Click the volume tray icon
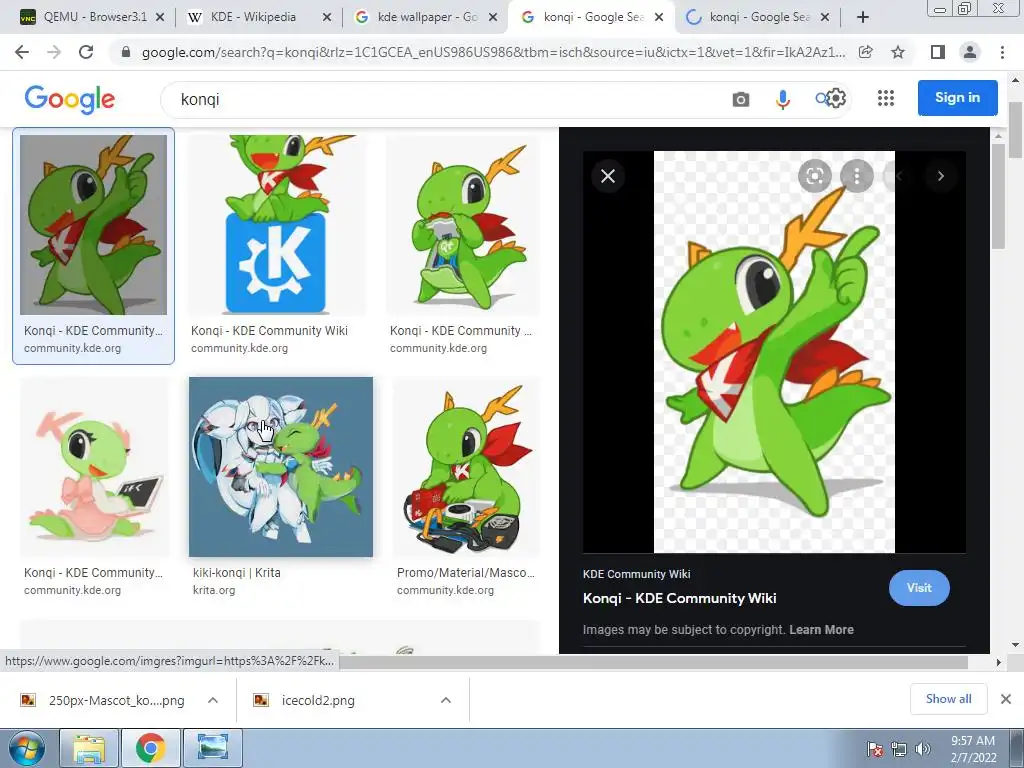 click(923, 748)
